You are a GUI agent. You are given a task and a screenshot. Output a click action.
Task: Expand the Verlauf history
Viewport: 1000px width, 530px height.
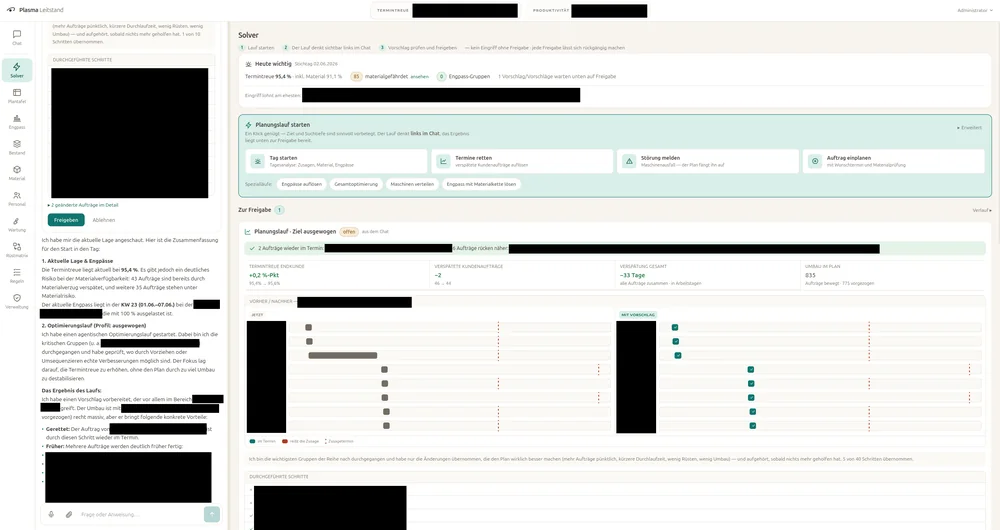tap(982, 210)
